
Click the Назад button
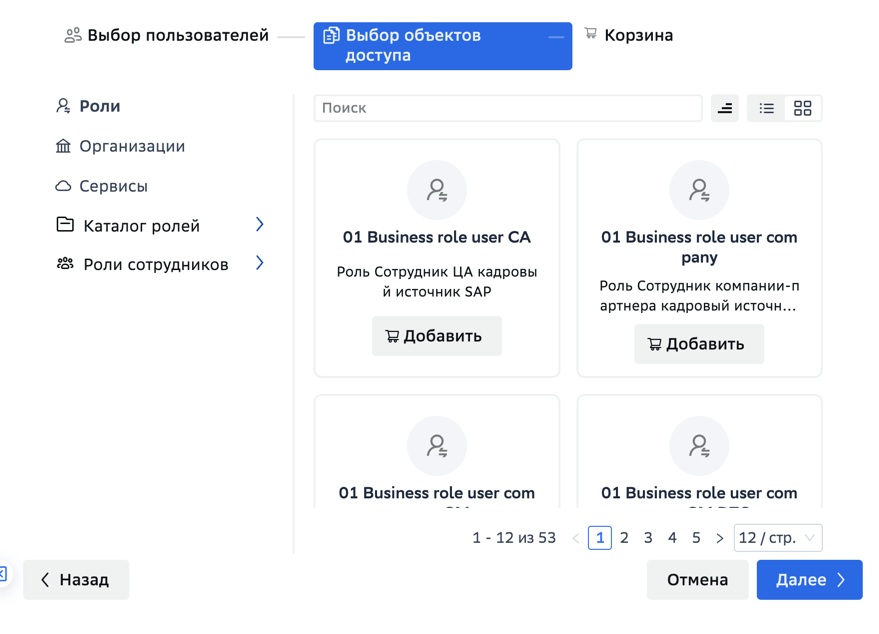[x=76, y=580]
